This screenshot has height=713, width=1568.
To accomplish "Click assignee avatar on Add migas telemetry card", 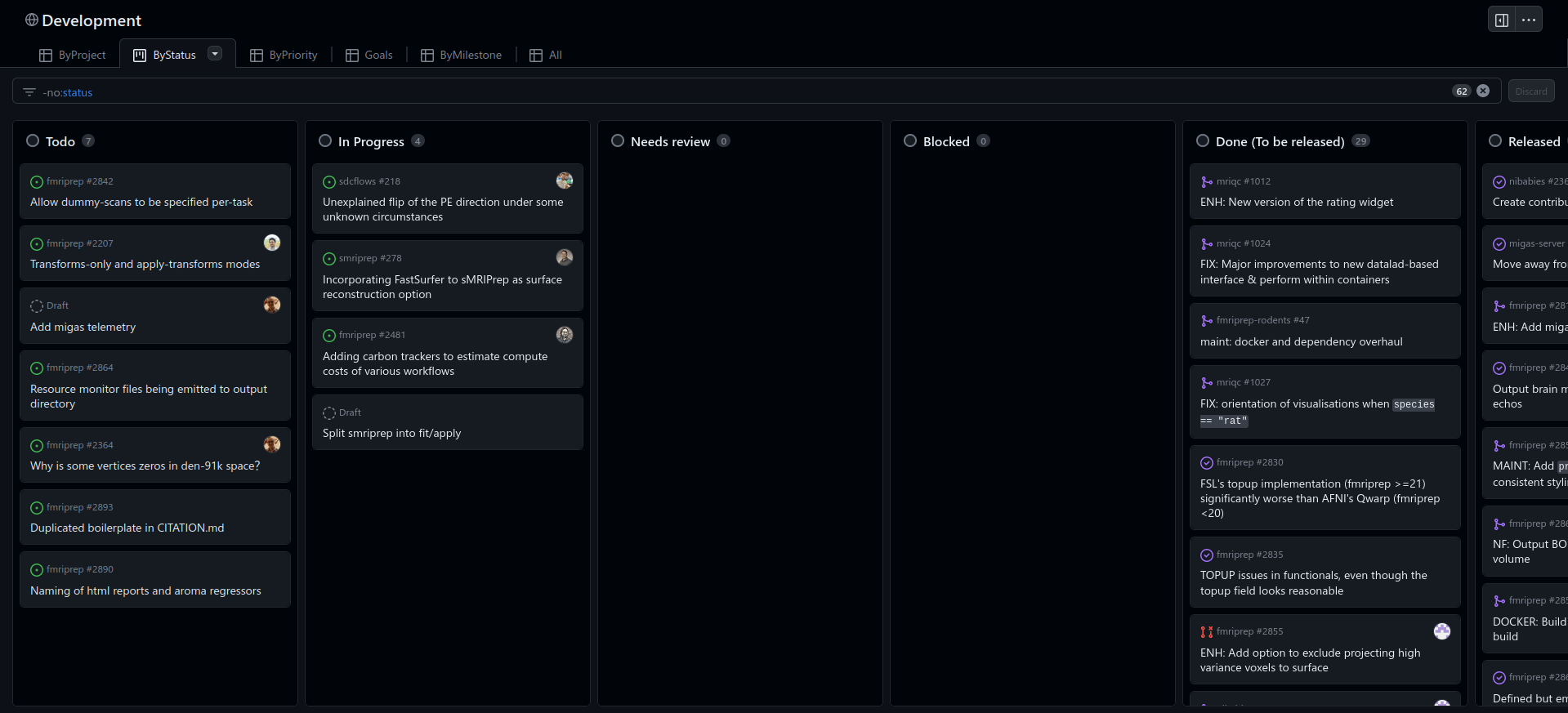I will click(x=272, y=305).
